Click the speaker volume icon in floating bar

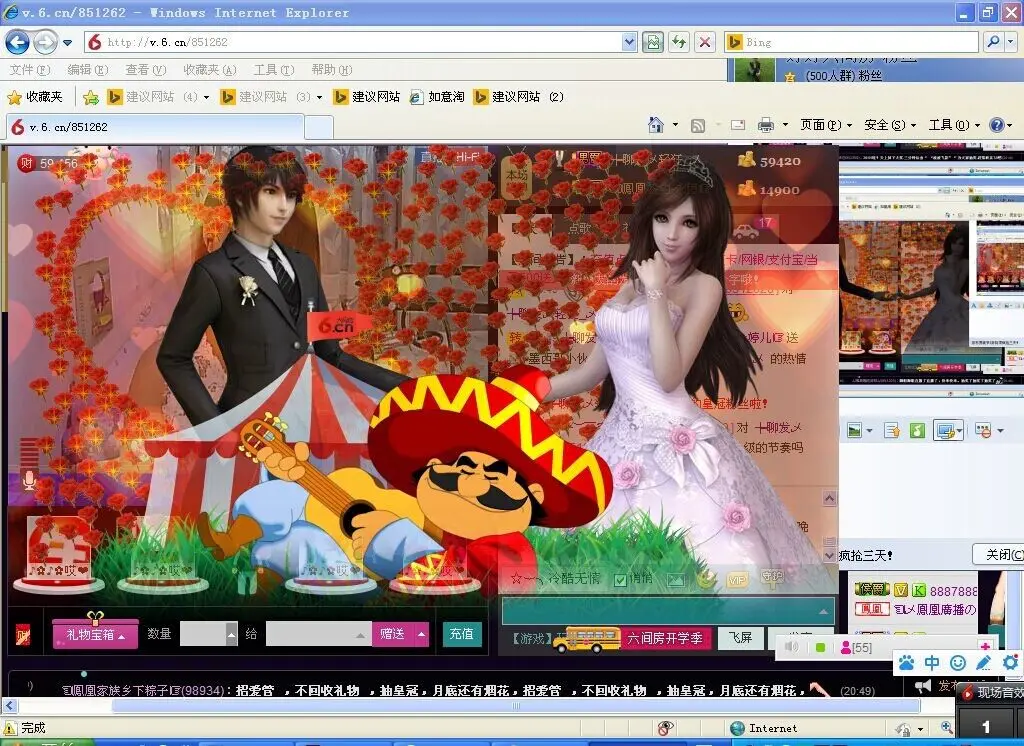pyautogui.click(x=792, y=647)
